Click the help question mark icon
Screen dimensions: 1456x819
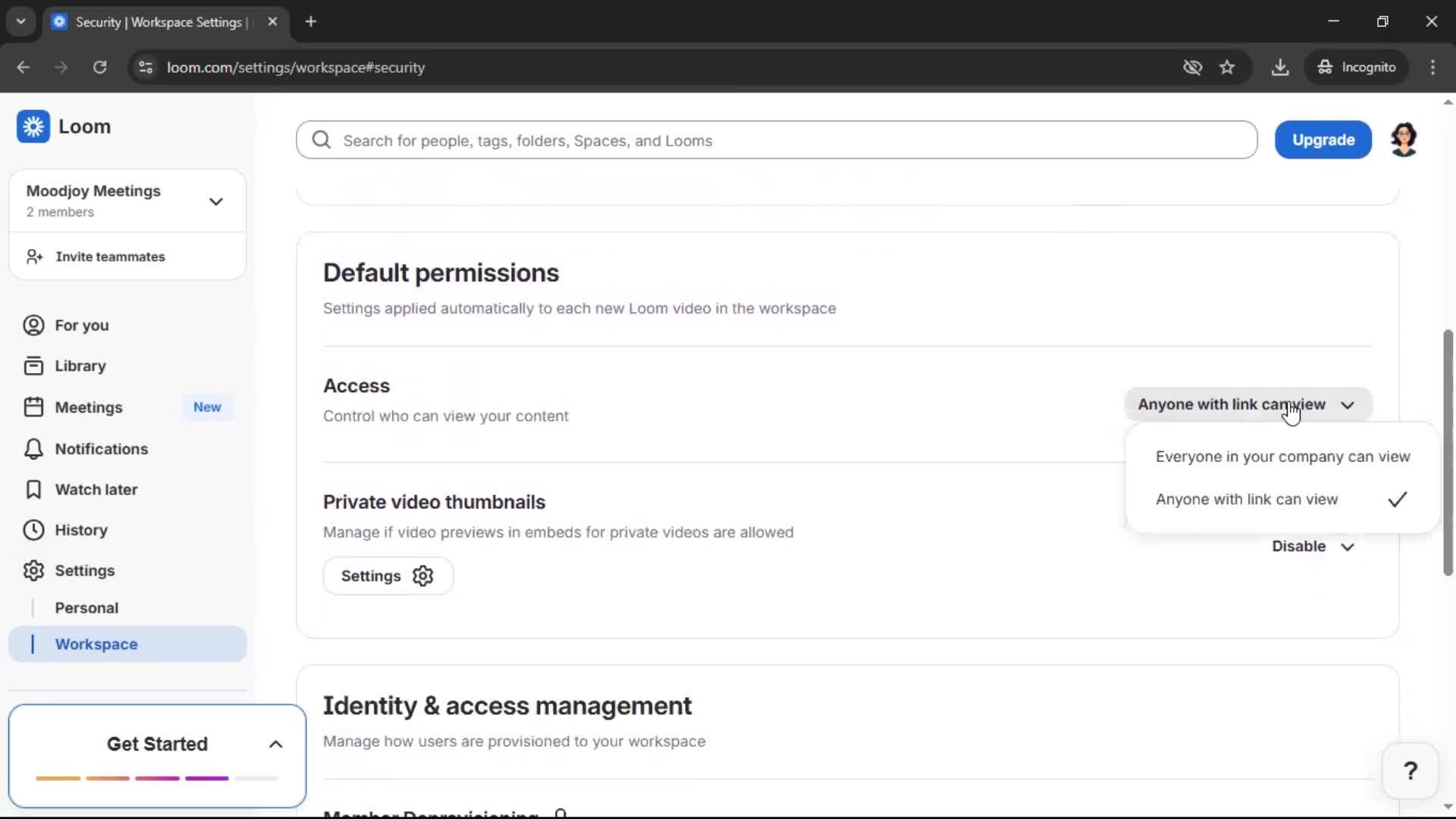pyautogui.click(x=1410, y=770)
